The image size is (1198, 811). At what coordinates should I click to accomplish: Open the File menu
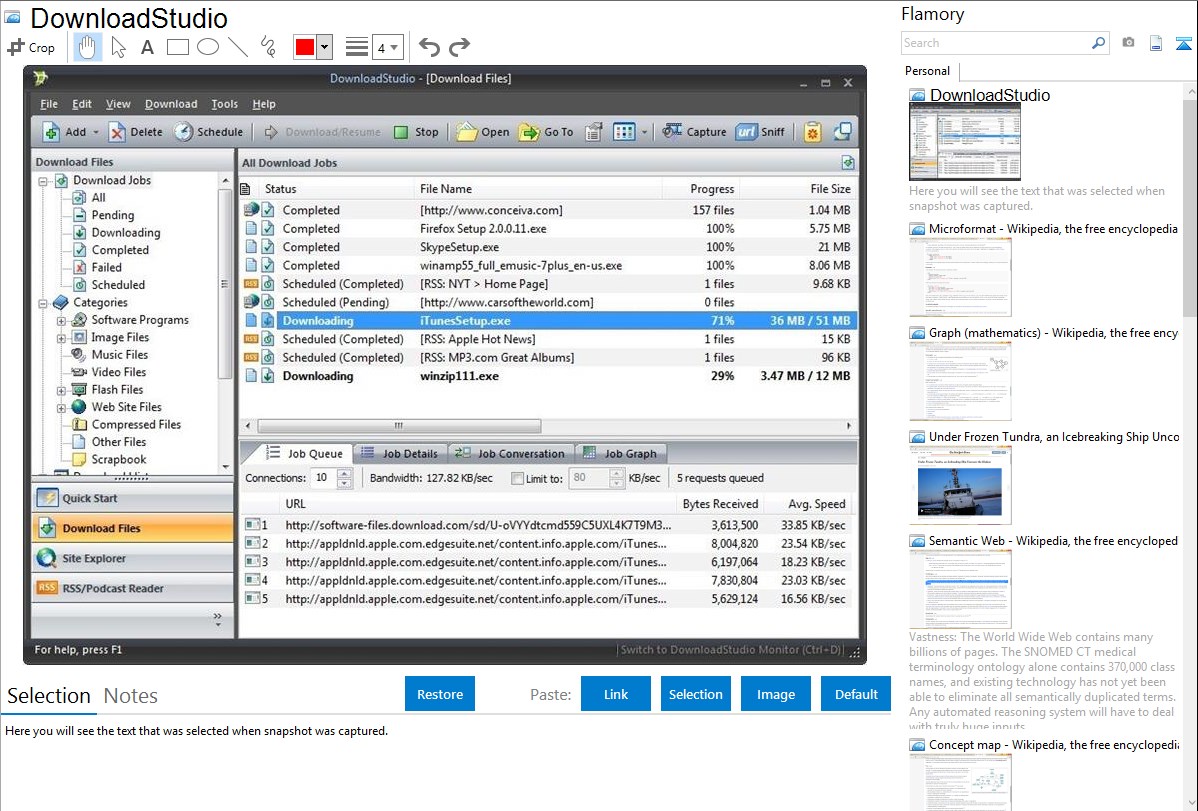(x=49, y=104)
